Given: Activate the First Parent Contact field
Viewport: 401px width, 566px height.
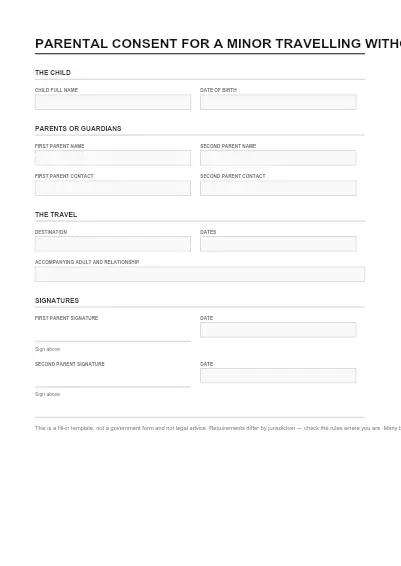Looking at the screenshot, I should point(113,188).
